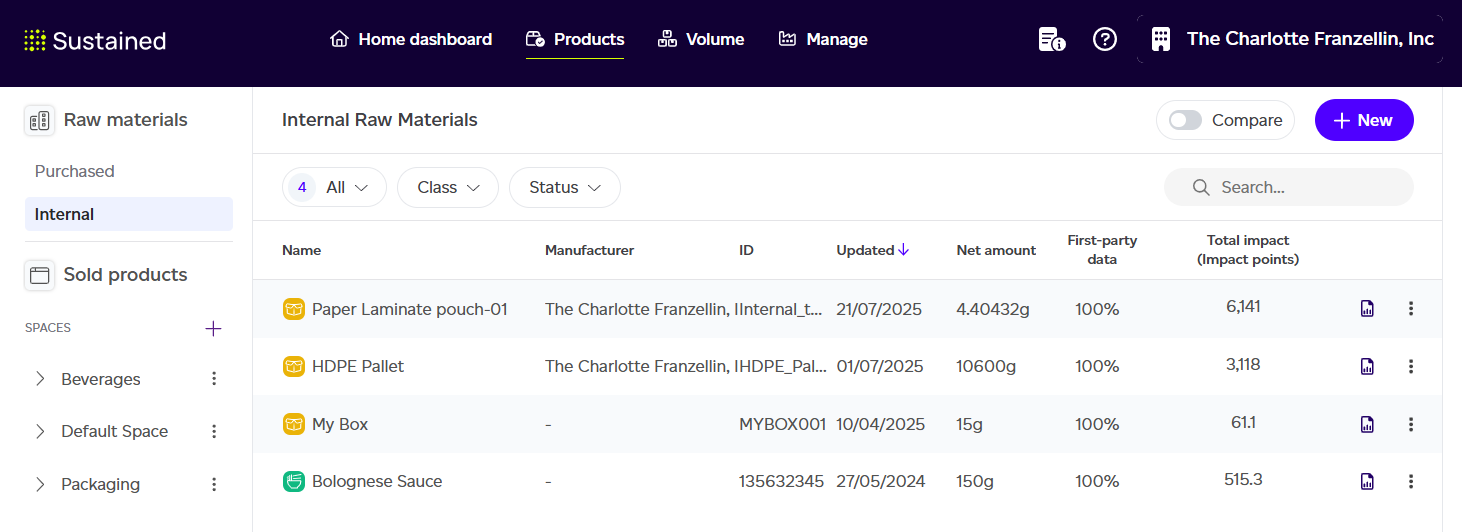Screen dimensions: 1462x532
Task: Open three-dot menu for HDPE Pallet row
Action: point(1411,366)
